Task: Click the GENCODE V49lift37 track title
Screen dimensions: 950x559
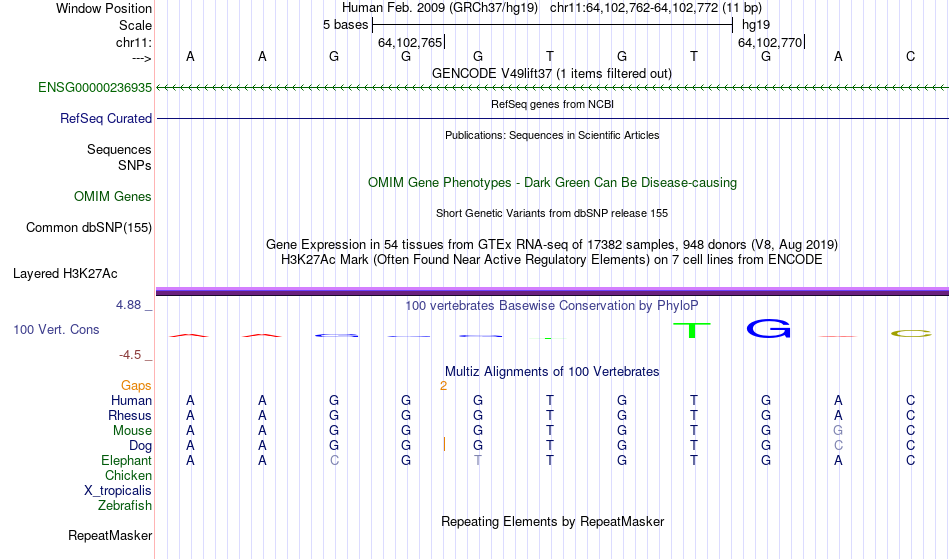Action: click(552, 73)
